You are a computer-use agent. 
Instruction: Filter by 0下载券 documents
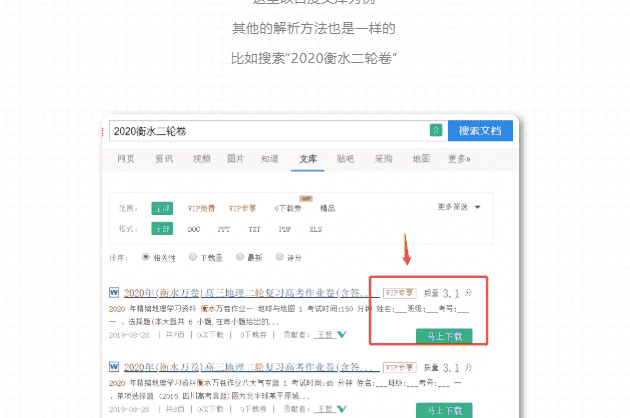[288, 208]
